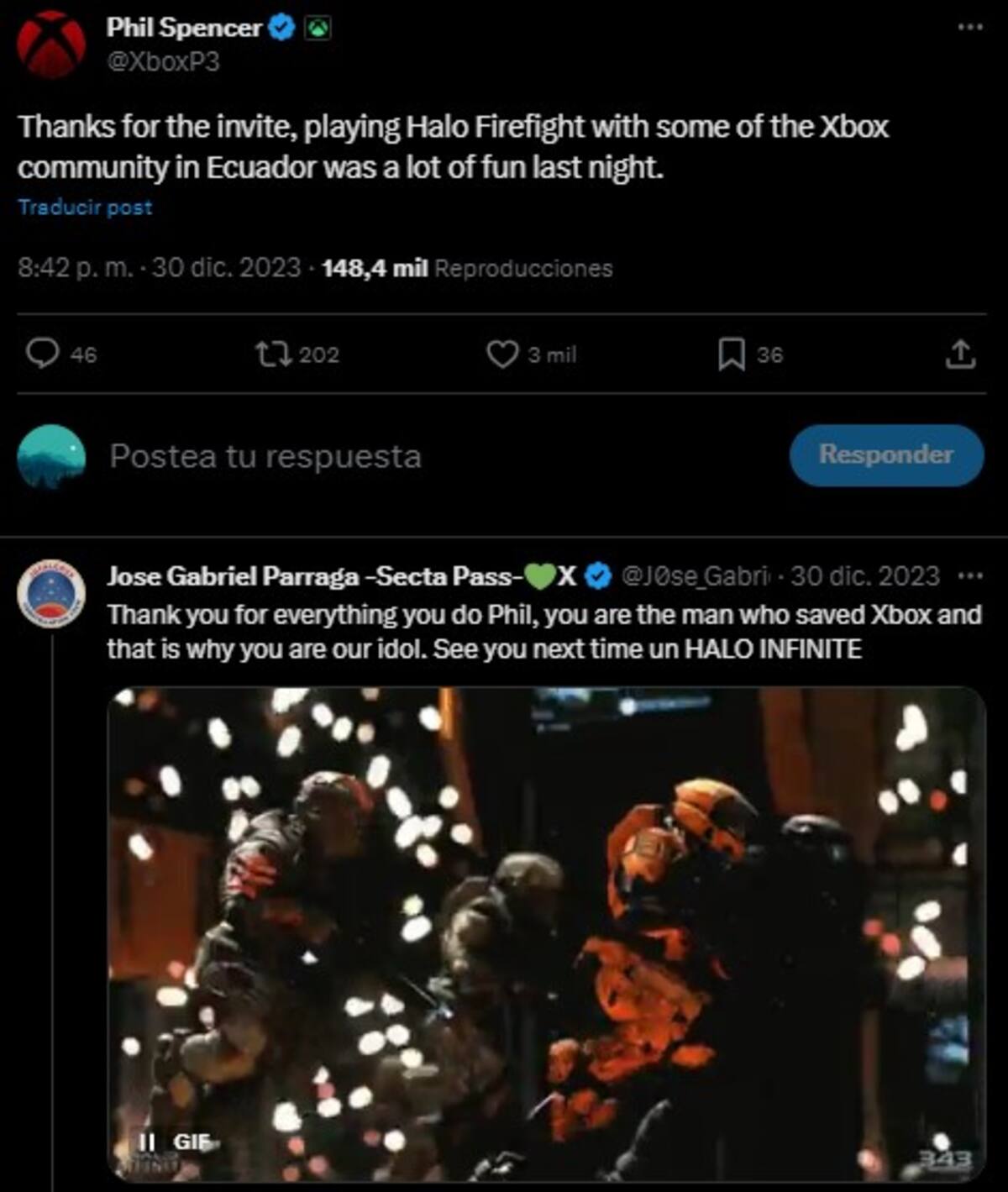1008x1192 pixels.
Task: Open Phil Spencer's Xbox profile avatar
Action: pyautogui.click(x=51, y=45)
